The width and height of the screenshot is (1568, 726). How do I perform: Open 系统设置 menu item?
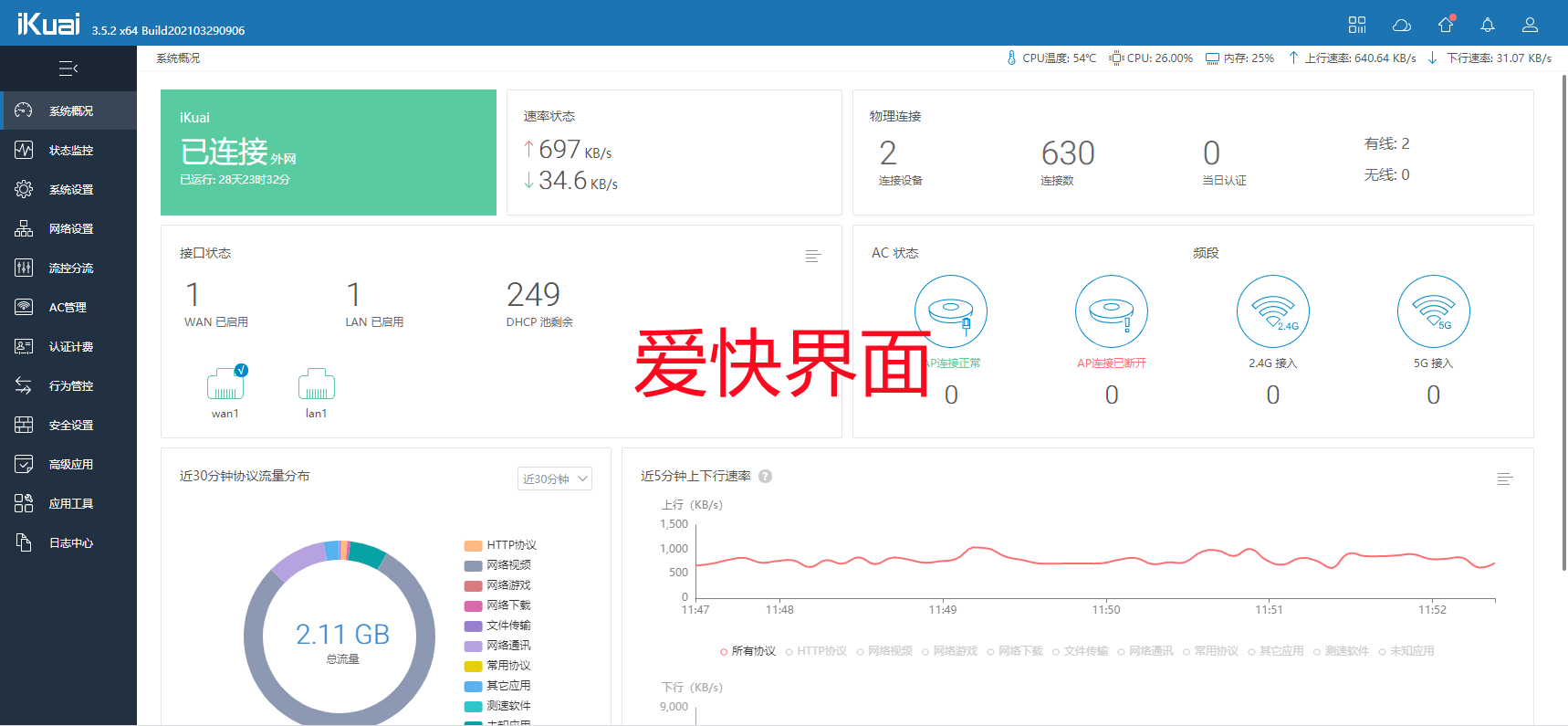pos(68,189)
